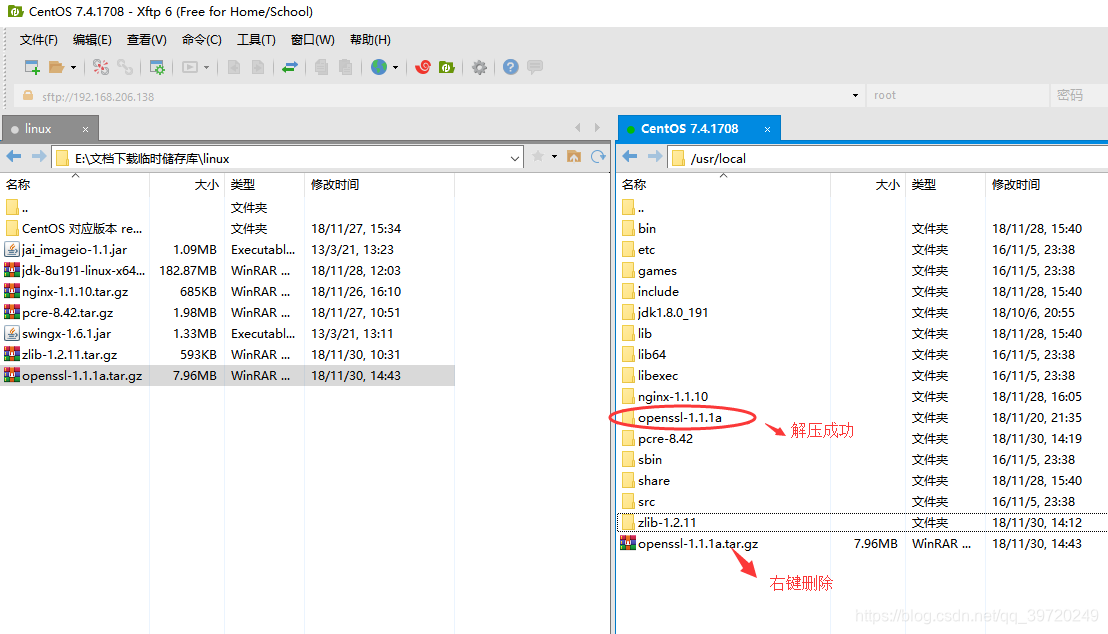Click the Paste toolbar icon

click(x=346, y=67)
